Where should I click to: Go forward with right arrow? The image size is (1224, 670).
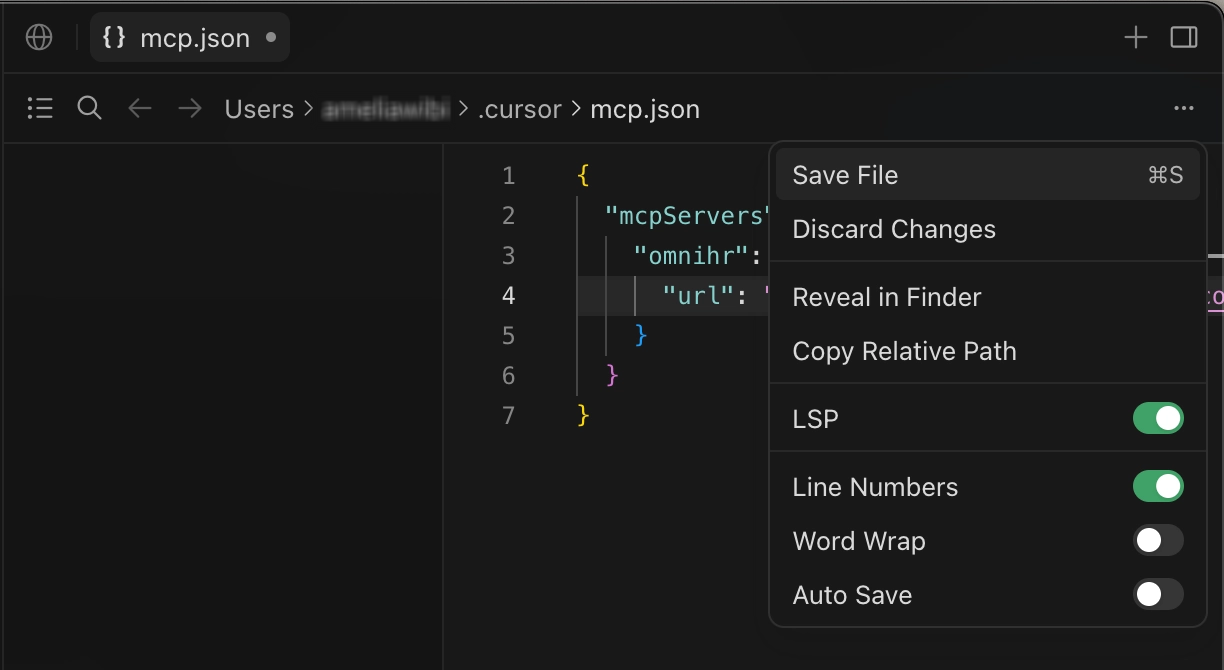pos(190,108)
